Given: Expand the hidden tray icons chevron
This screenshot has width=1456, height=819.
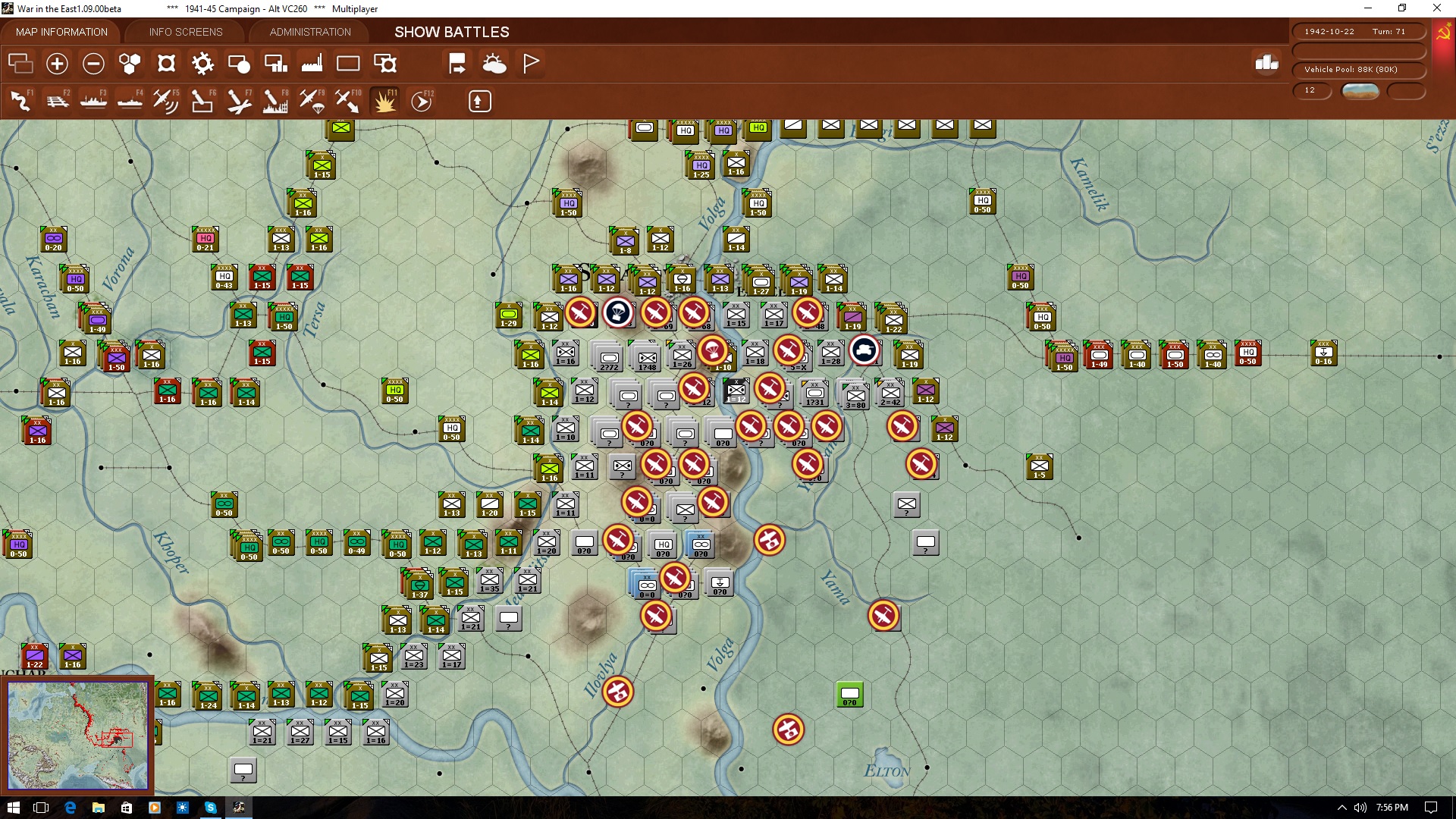Looking at the screenshot, I should 1341,808.
